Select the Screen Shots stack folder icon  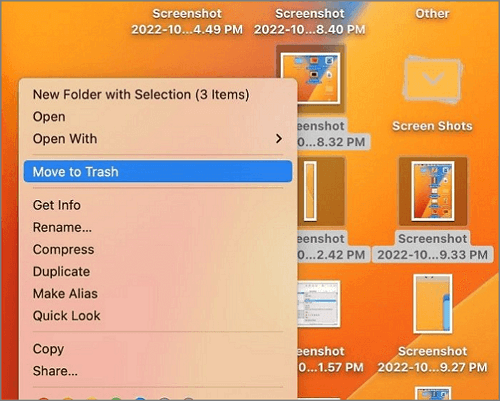[432, 79]
